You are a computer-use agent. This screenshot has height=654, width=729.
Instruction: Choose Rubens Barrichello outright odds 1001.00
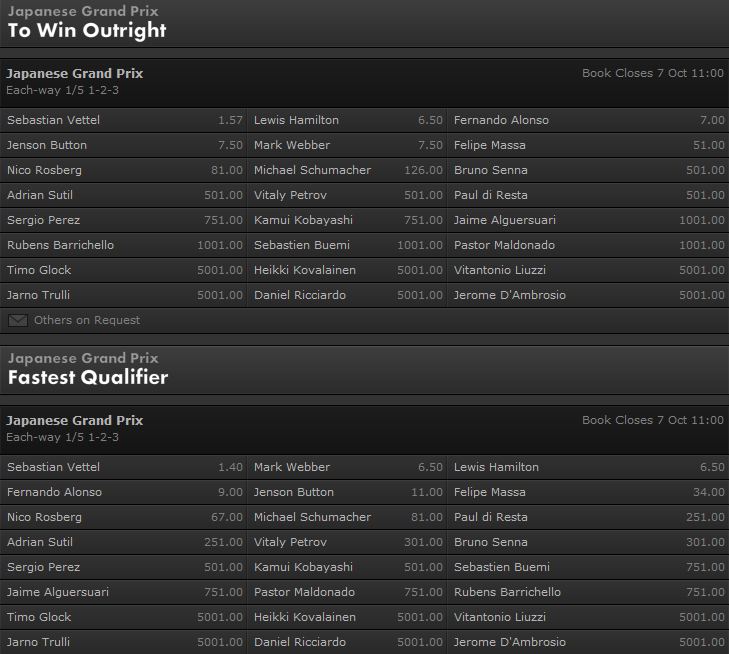point(123,245)
